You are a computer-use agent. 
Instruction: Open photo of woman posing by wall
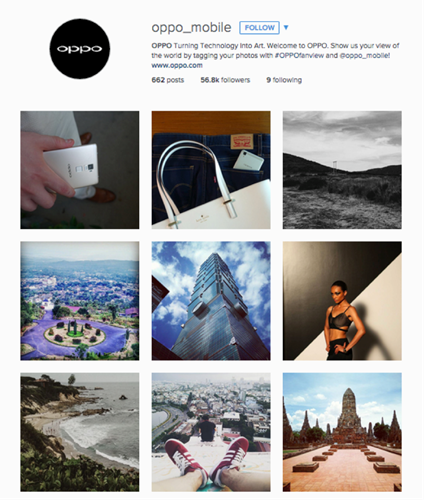pos(342,301)
